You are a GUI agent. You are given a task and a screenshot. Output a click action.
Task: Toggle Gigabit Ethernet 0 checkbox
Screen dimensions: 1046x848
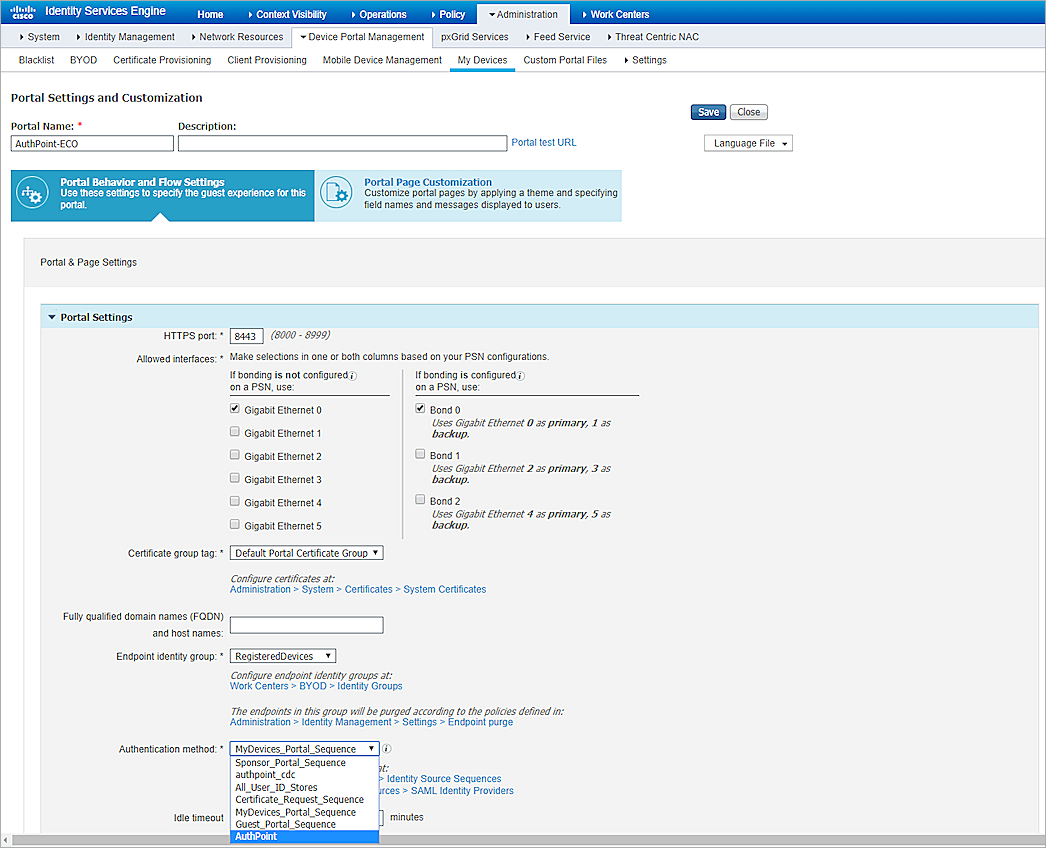tap(235, 408)
